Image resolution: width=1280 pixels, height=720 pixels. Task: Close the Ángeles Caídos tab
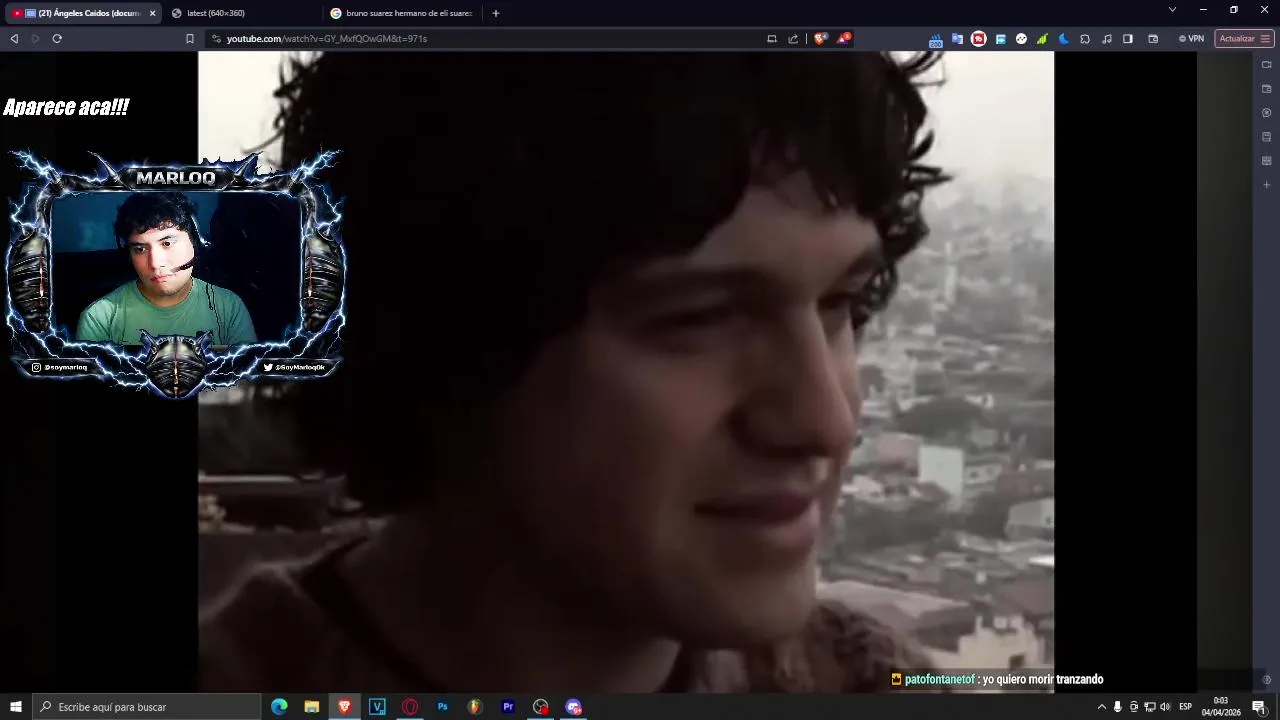pos(152,13)
